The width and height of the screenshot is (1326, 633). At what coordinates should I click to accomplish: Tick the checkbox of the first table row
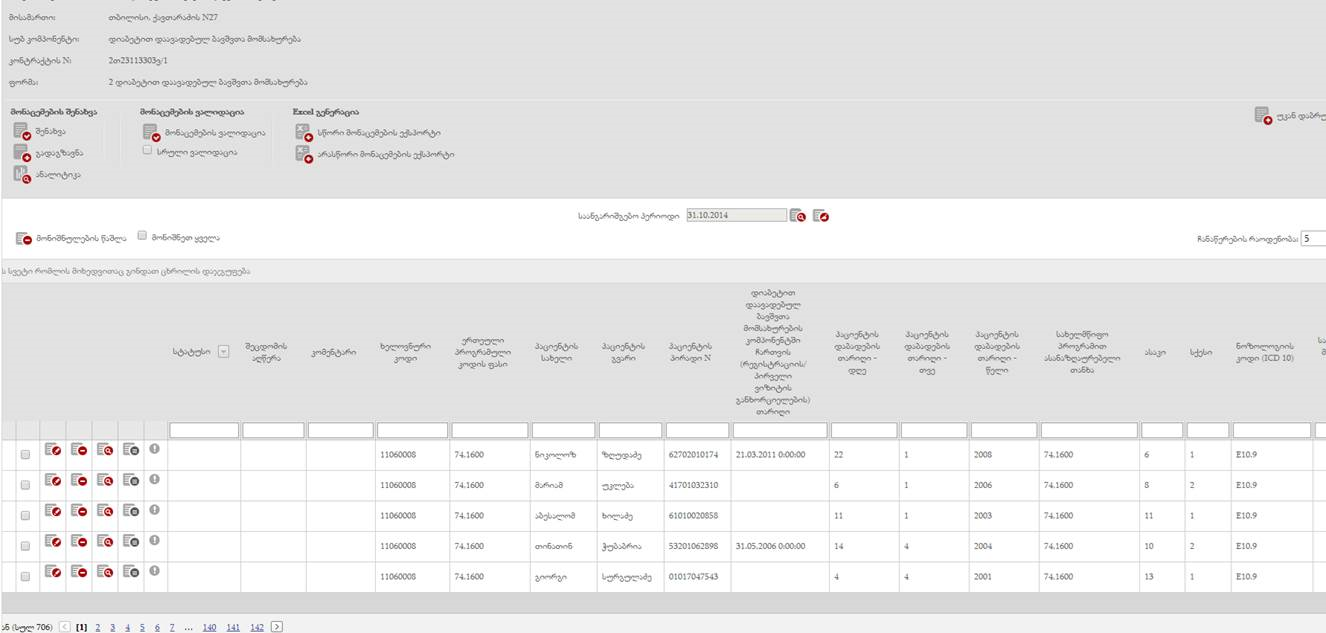pos(25,454)
